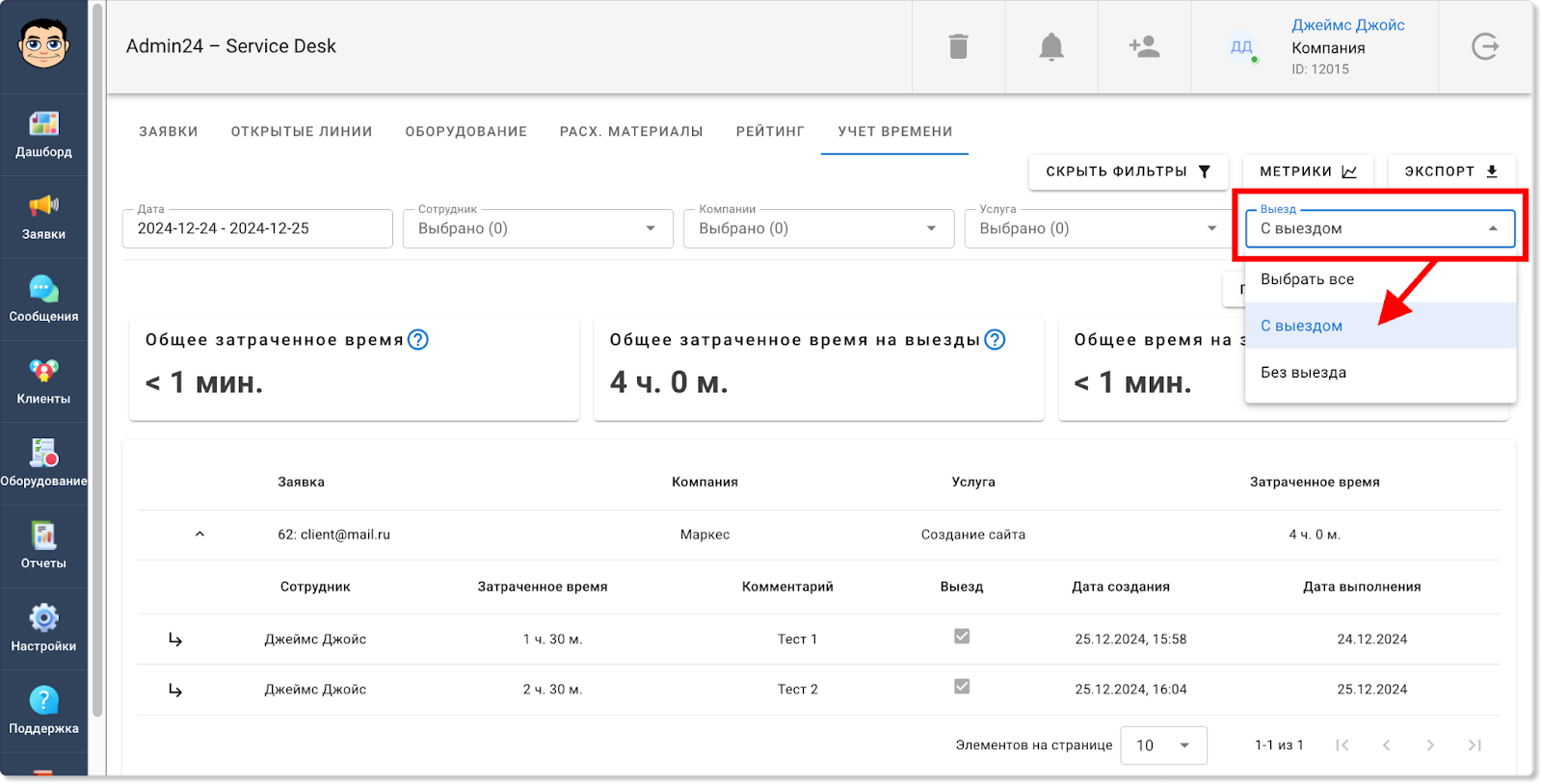The width and height of the screenshot is (1542, 784).
Task: Toggle Выезд checkbox in Тест 2 row
Action: pyautogui.click(x=962, y=687)
